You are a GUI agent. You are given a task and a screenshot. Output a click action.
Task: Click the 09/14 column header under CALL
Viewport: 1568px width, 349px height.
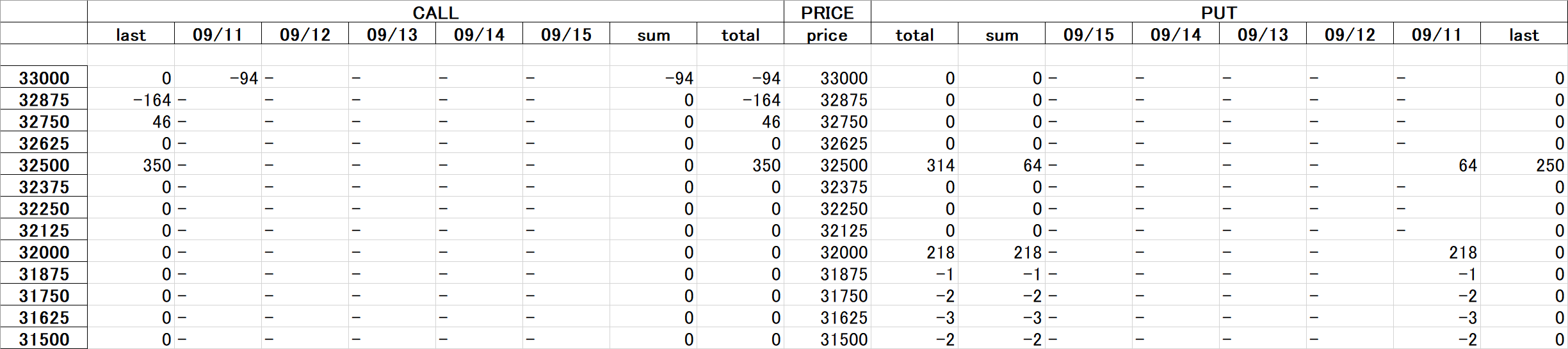[479, 34]
